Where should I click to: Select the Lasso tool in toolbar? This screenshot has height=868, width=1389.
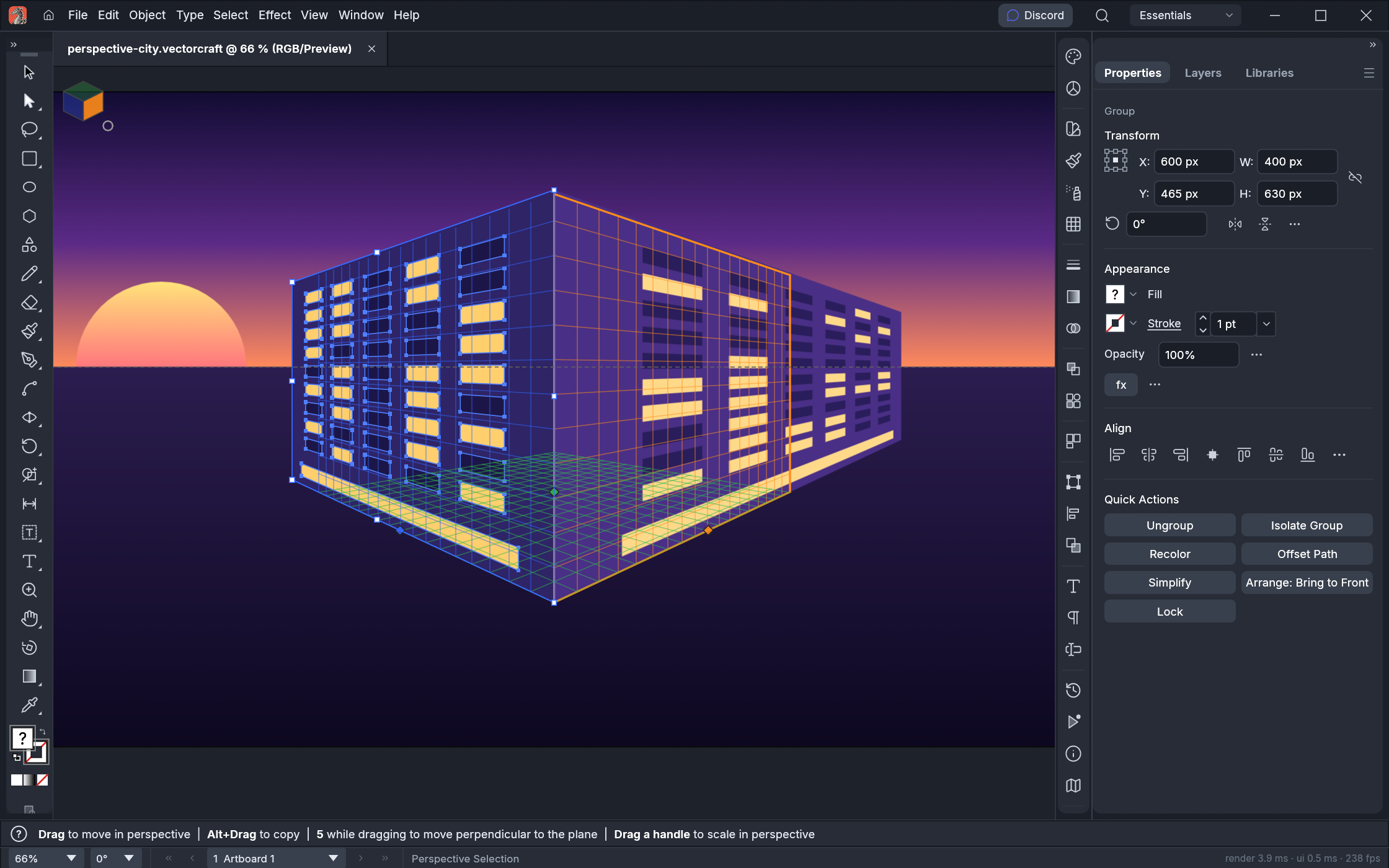coord(29,130)
